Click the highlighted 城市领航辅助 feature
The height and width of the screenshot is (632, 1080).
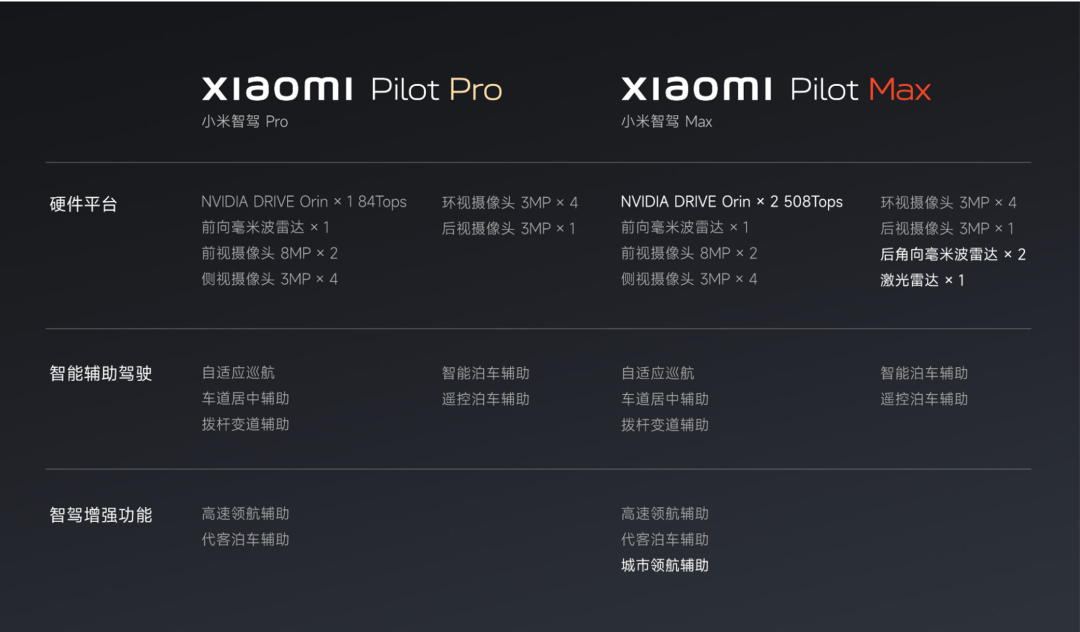coord(665,565)
